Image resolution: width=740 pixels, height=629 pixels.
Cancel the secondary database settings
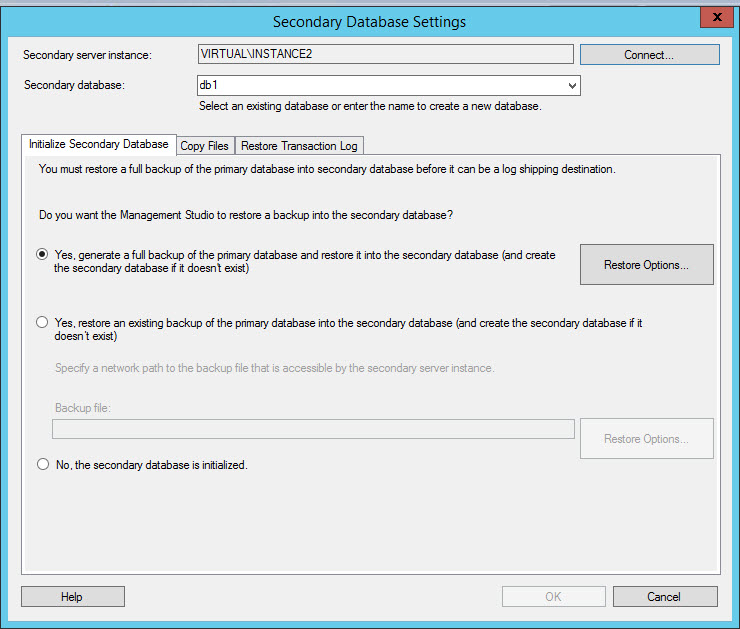click(x=664, y=597)
